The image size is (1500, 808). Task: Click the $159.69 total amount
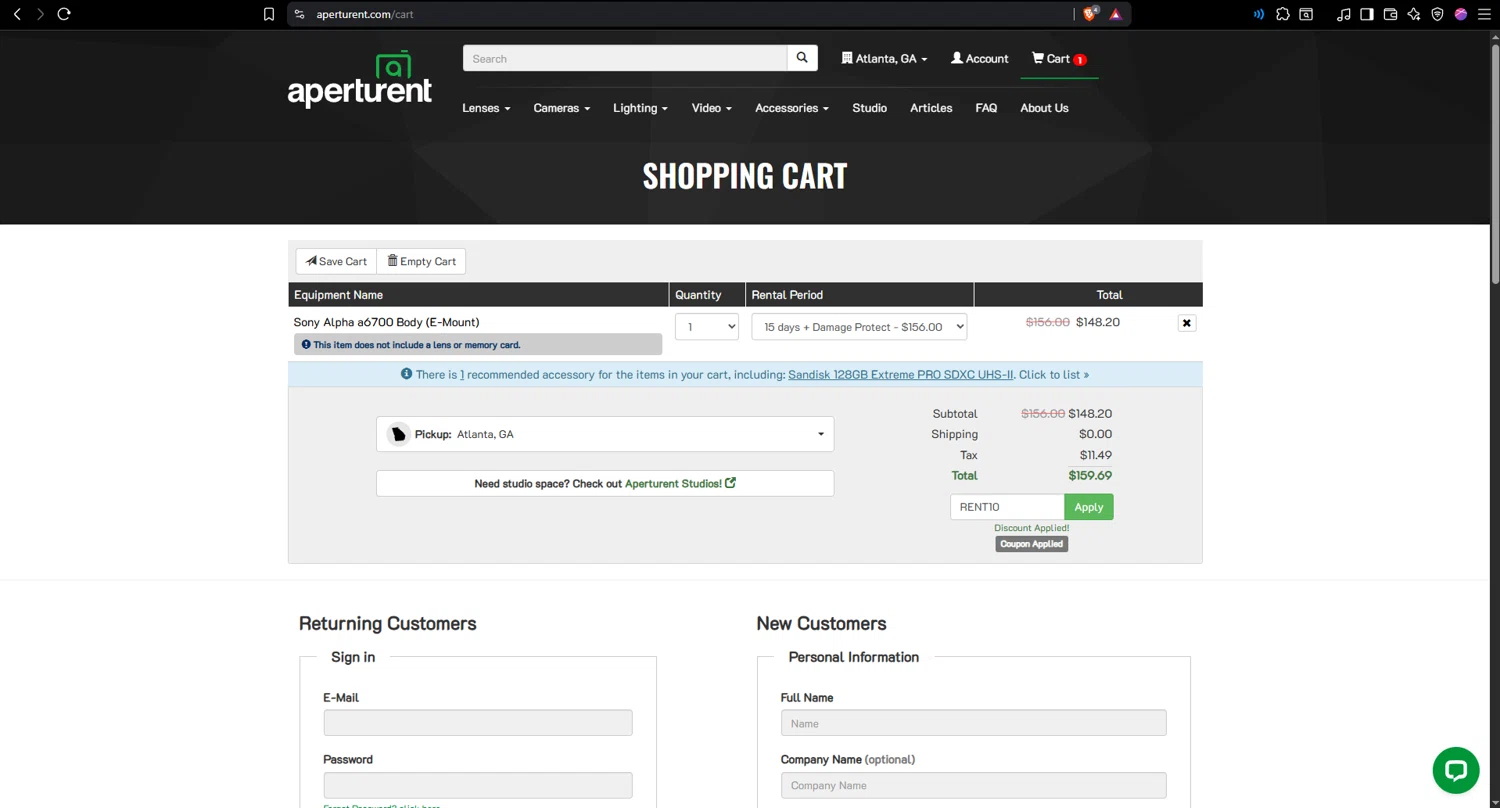[x=1090, y=476]
